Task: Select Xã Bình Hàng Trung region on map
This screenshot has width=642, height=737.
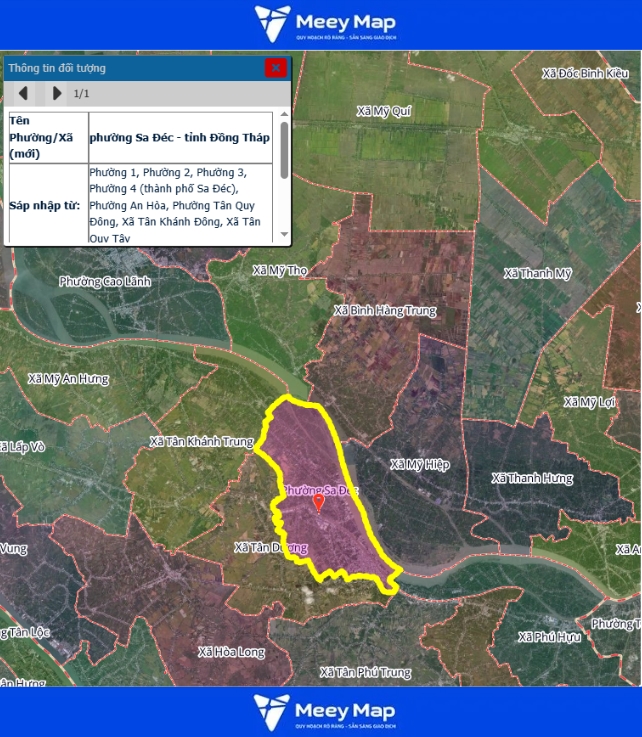Action: point(386,311)
